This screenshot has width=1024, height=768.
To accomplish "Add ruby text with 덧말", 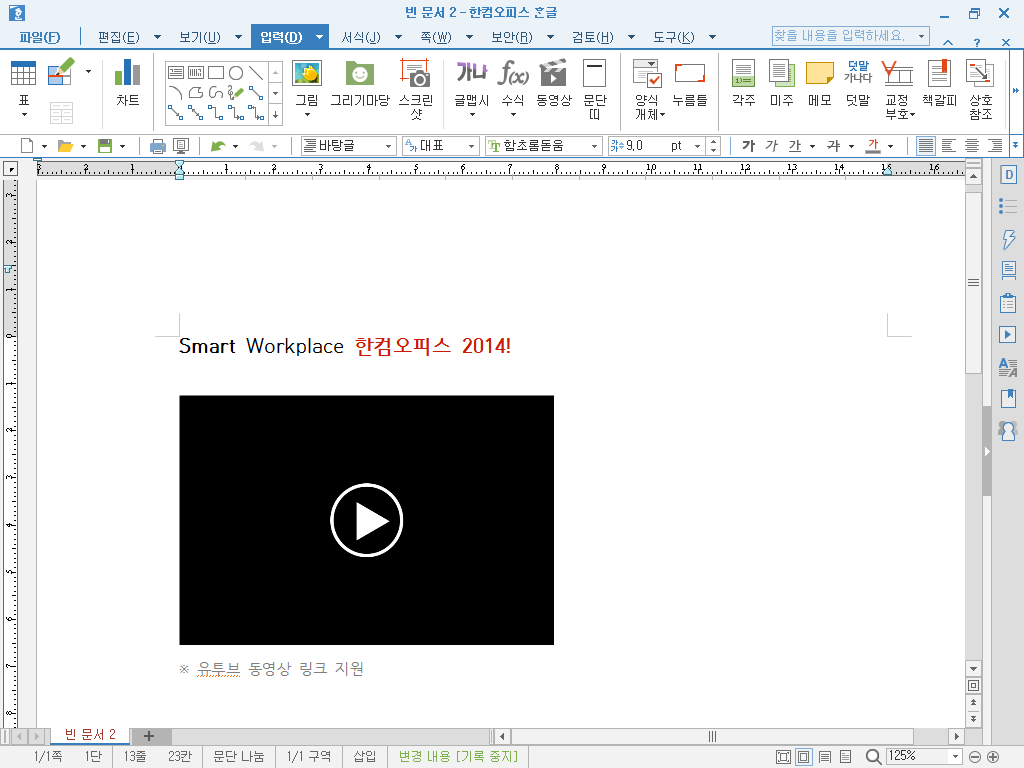I will click(x=858, y=82).
